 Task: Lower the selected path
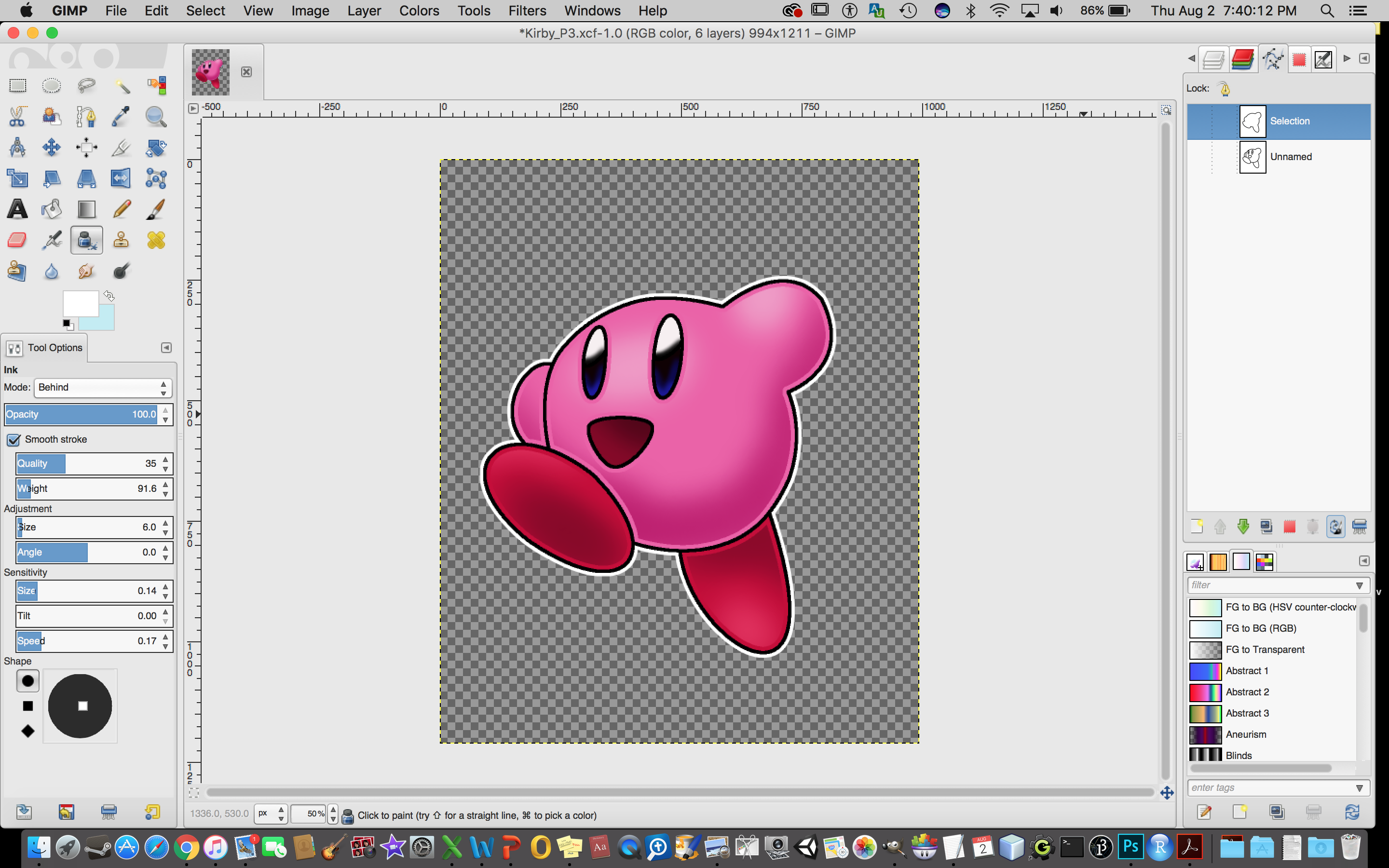click(x=1243, y=527)
